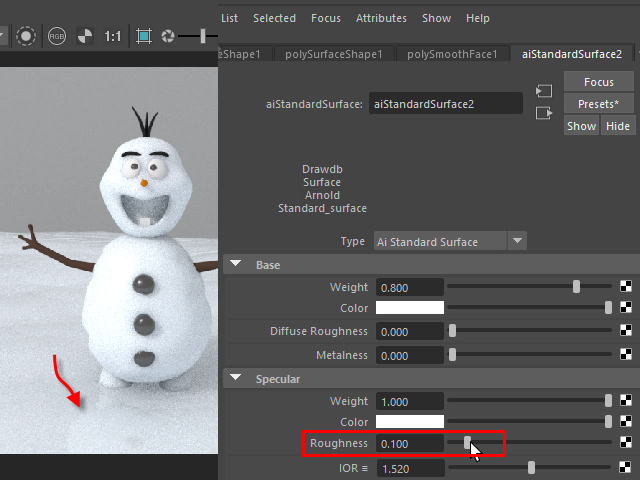Click the Base Color white swatch
The image size is (640, 480).
pyautogui.click(x=409, y=308)
